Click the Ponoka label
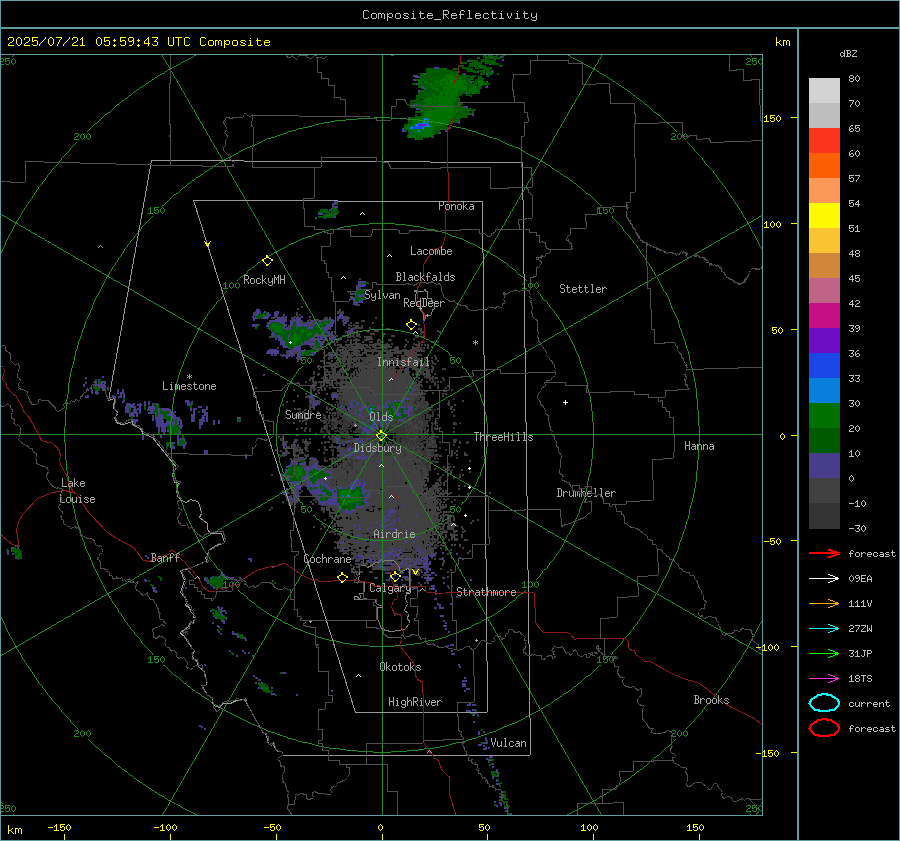The image size is (900, 841). (x=456, y=206)
